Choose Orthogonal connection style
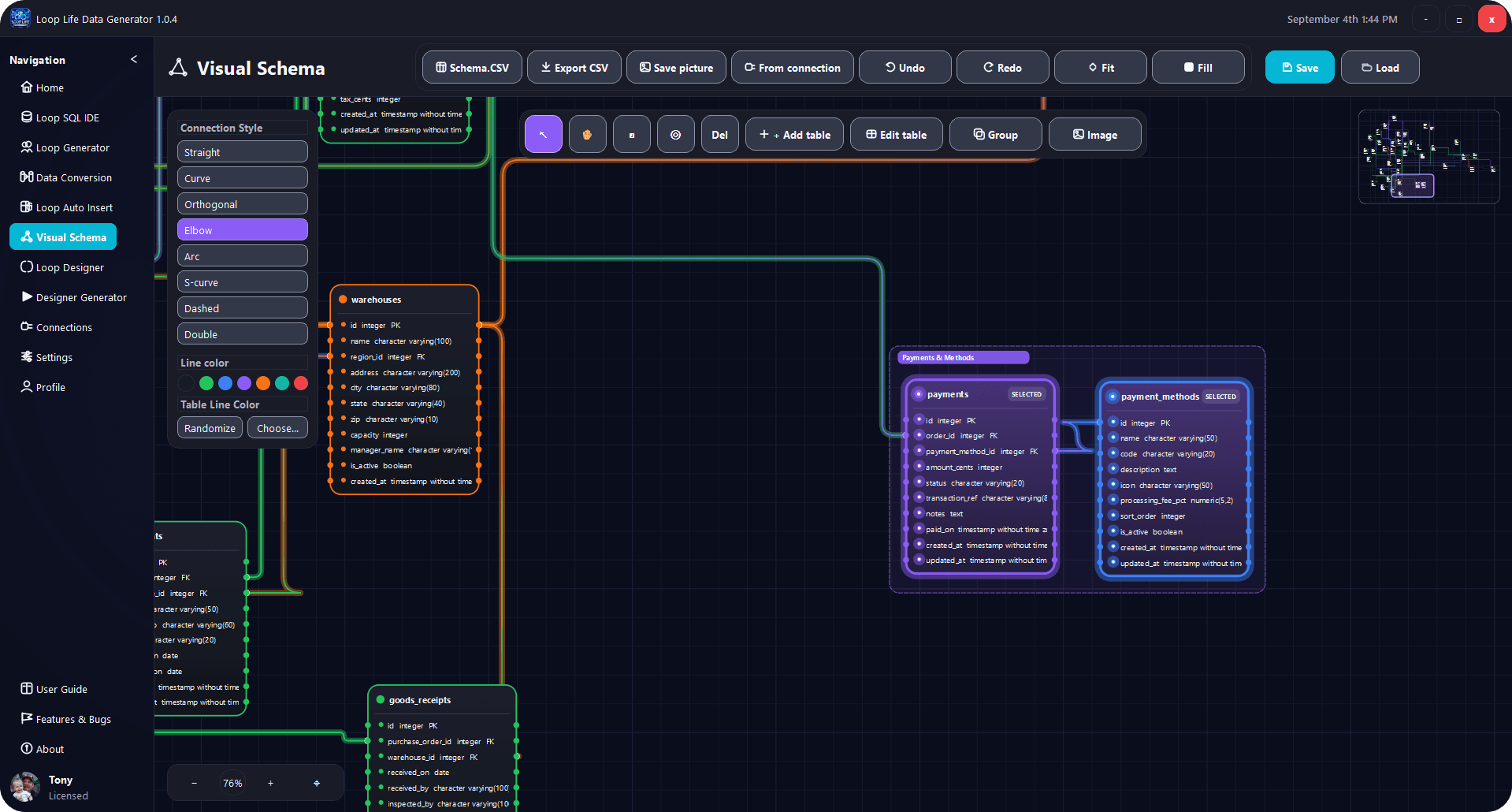Viewport: 1512px width, 812px height. 243,204
